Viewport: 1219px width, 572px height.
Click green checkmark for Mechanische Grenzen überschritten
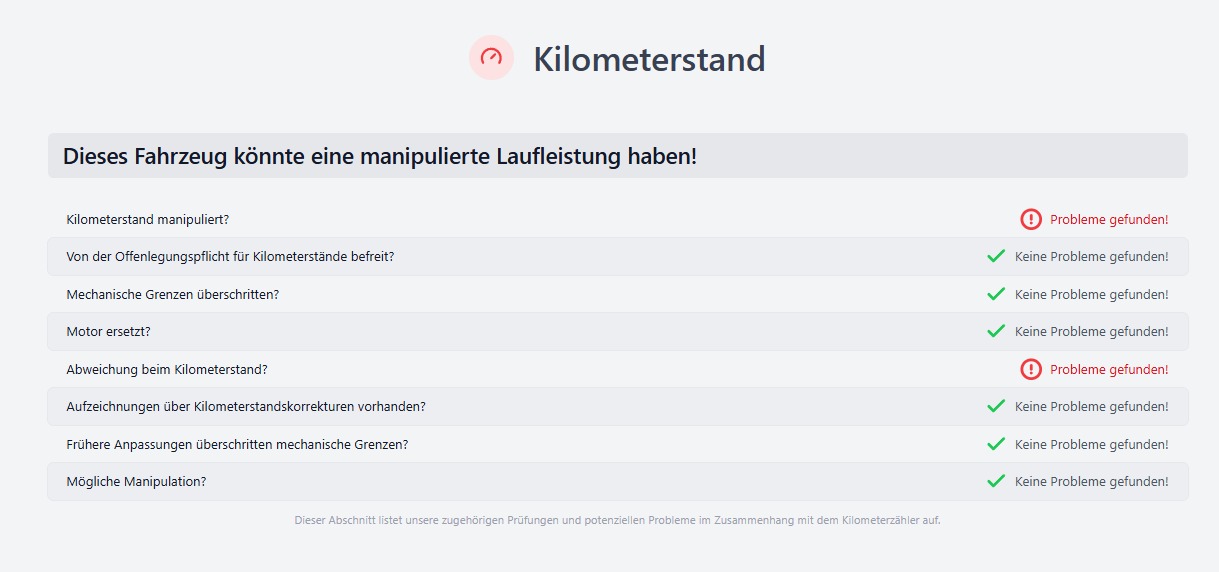(x=996, y=294)
